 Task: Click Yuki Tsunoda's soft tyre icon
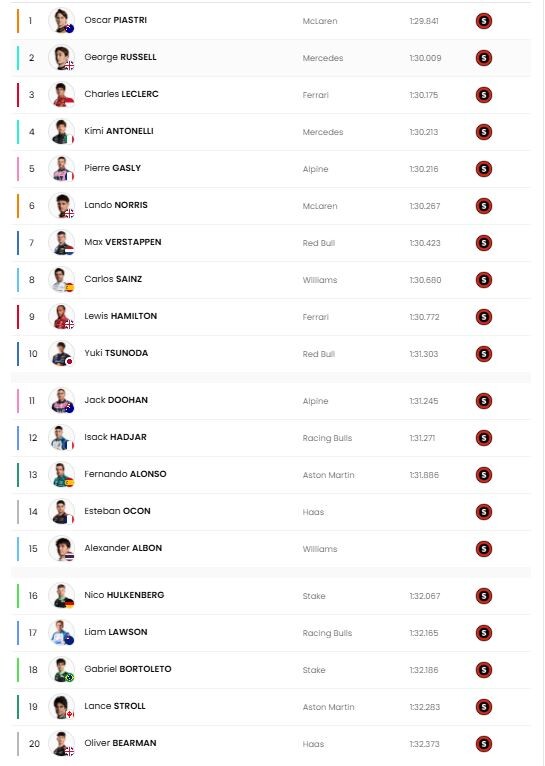483,354
